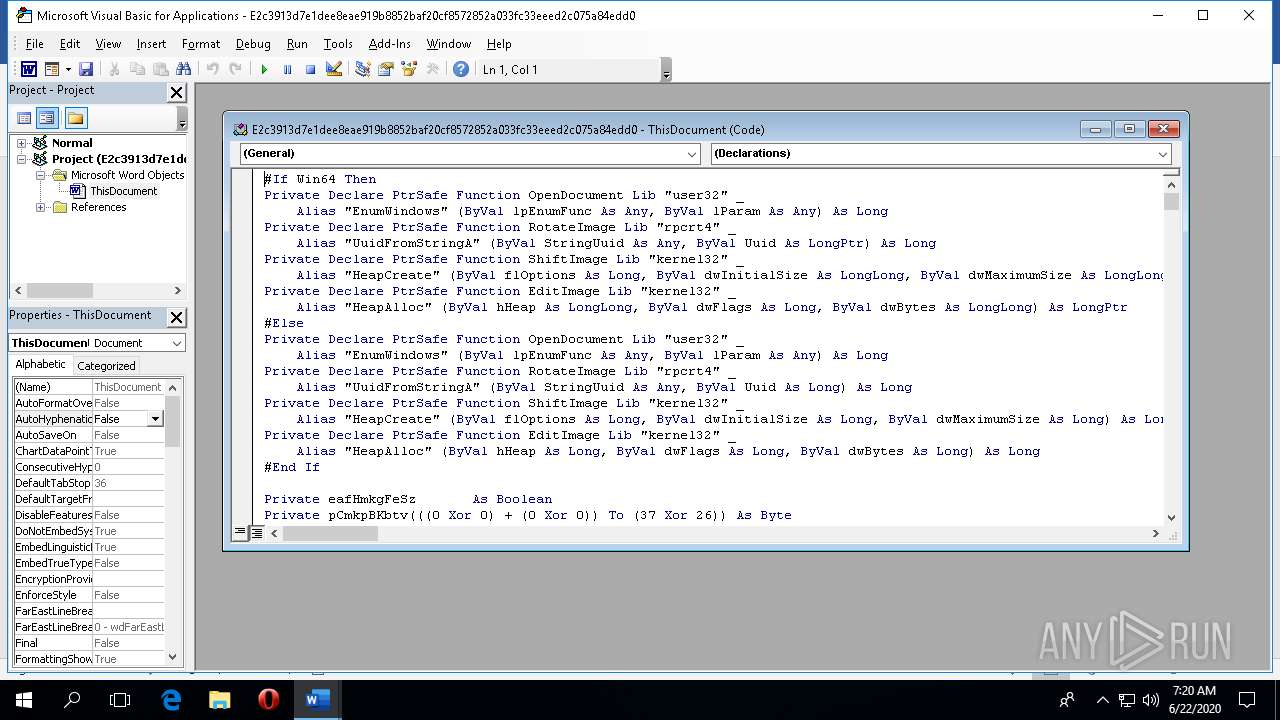Open the (Declarations) procedure dropdown
The image size is (1280, 720).
[x=1162, y=154]
